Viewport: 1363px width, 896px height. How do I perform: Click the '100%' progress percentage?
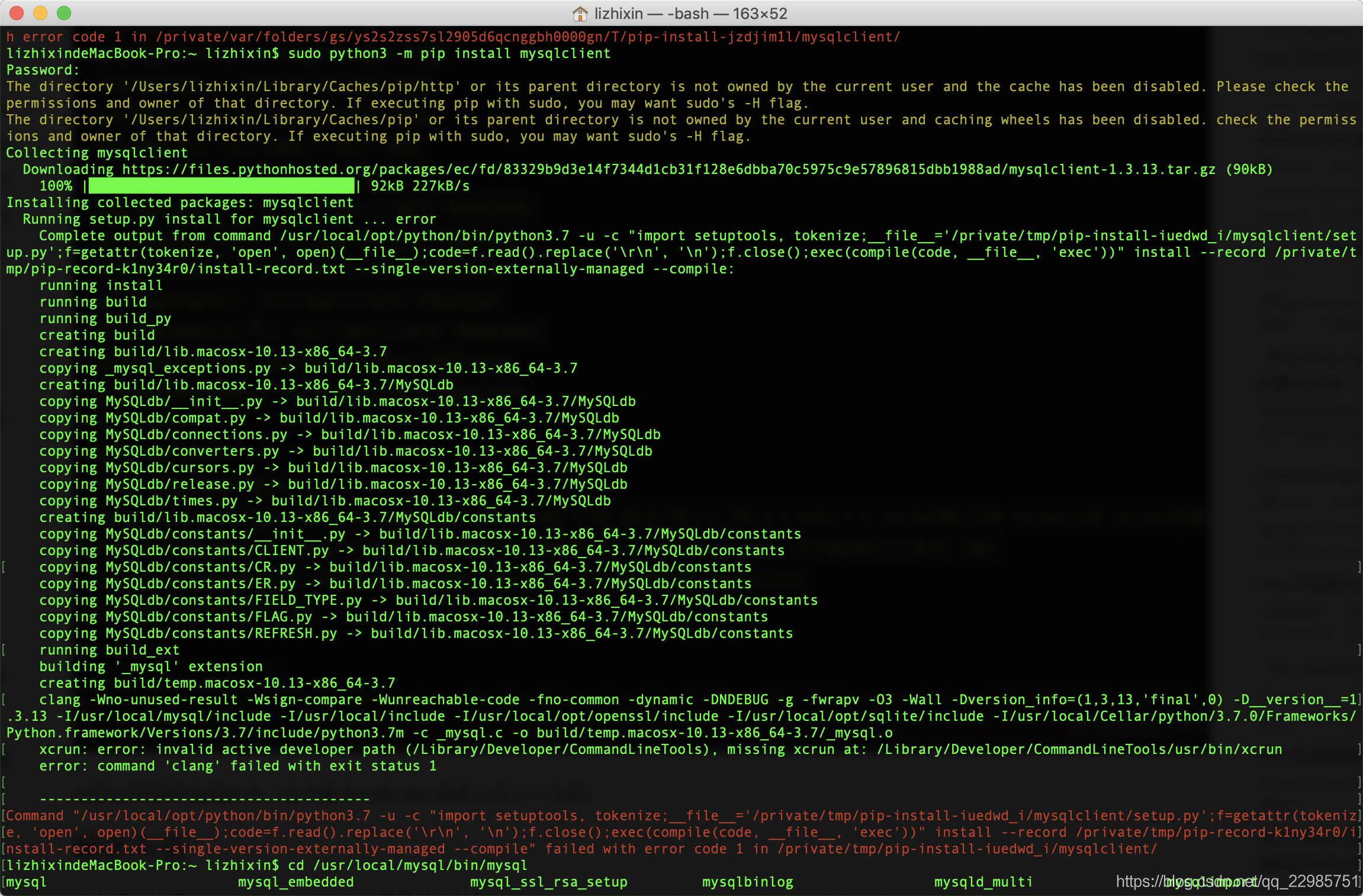[x=56, y=186]
